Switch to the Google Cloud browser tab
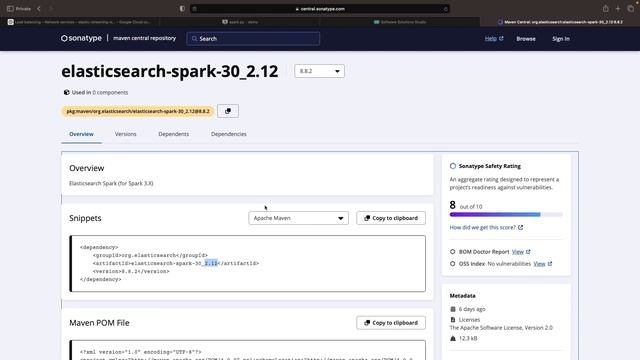The image size is (640, 360). coord(80,22)
